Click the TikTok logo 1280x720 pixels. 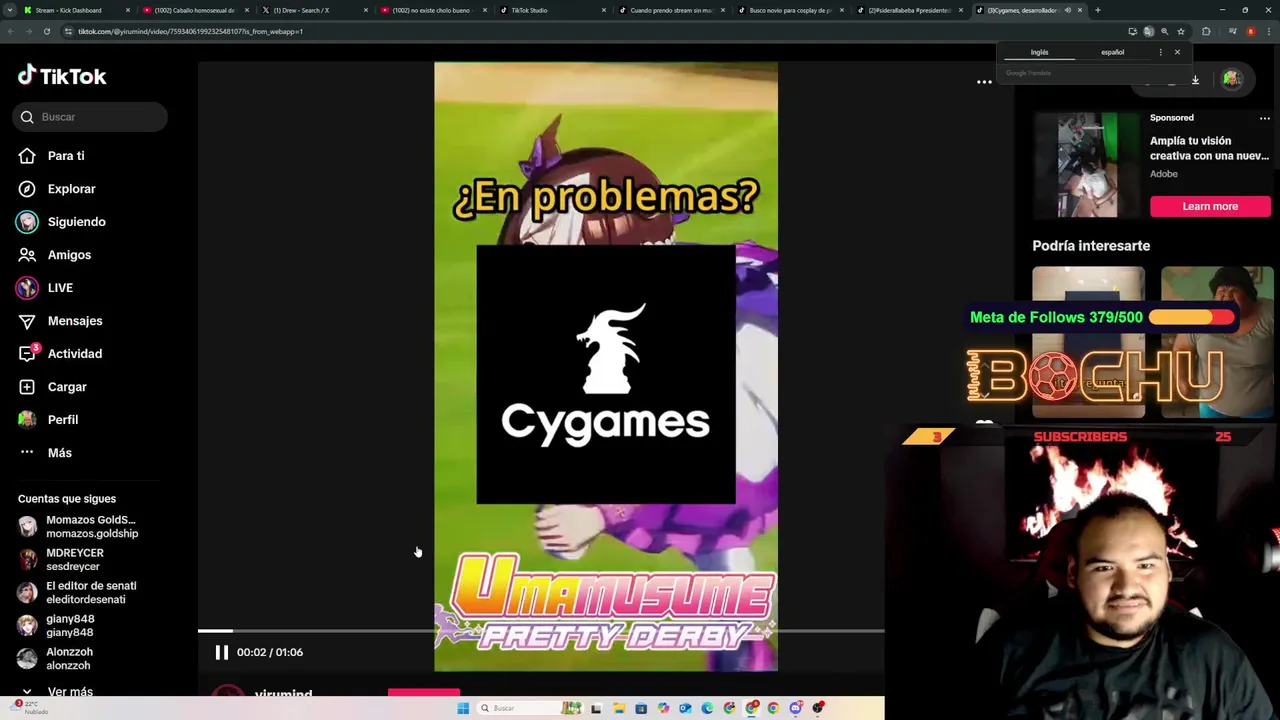[62, 76]
